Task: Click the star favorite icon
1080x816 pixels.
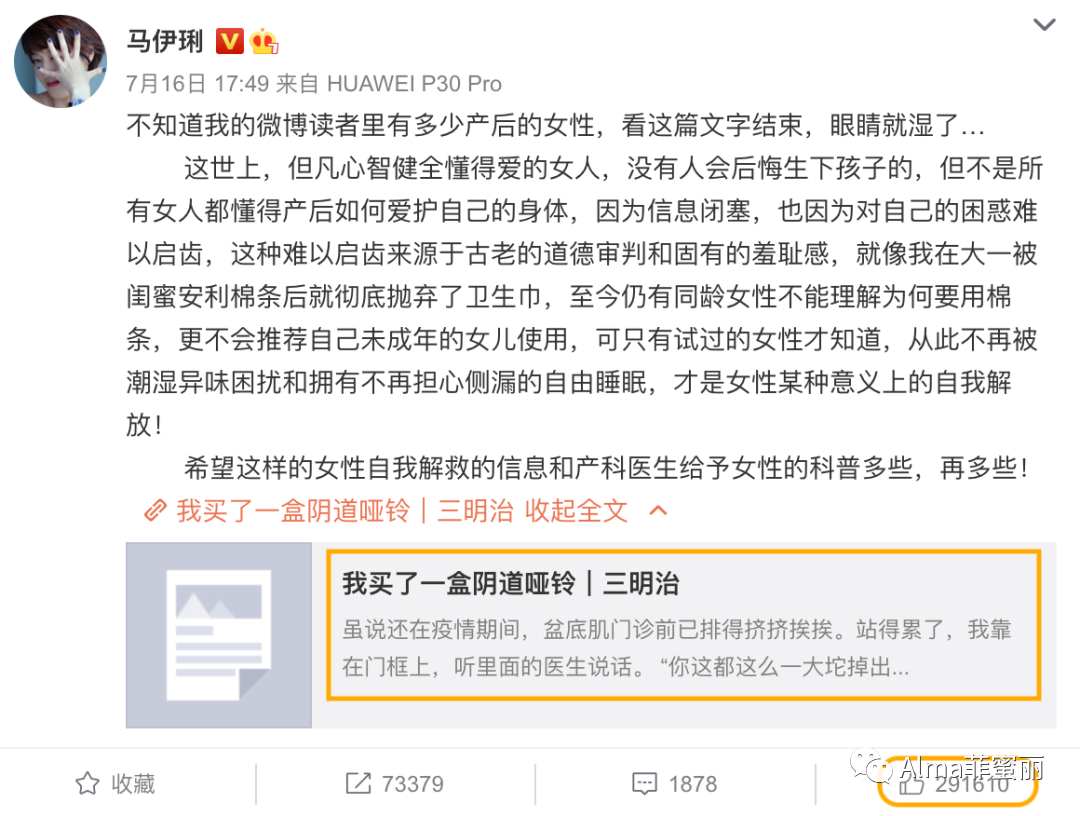Action: [87, 783]
